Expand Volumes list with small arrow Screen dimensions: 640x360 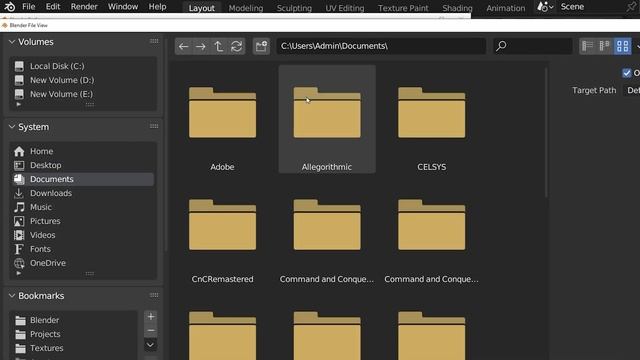coord(18,104)
